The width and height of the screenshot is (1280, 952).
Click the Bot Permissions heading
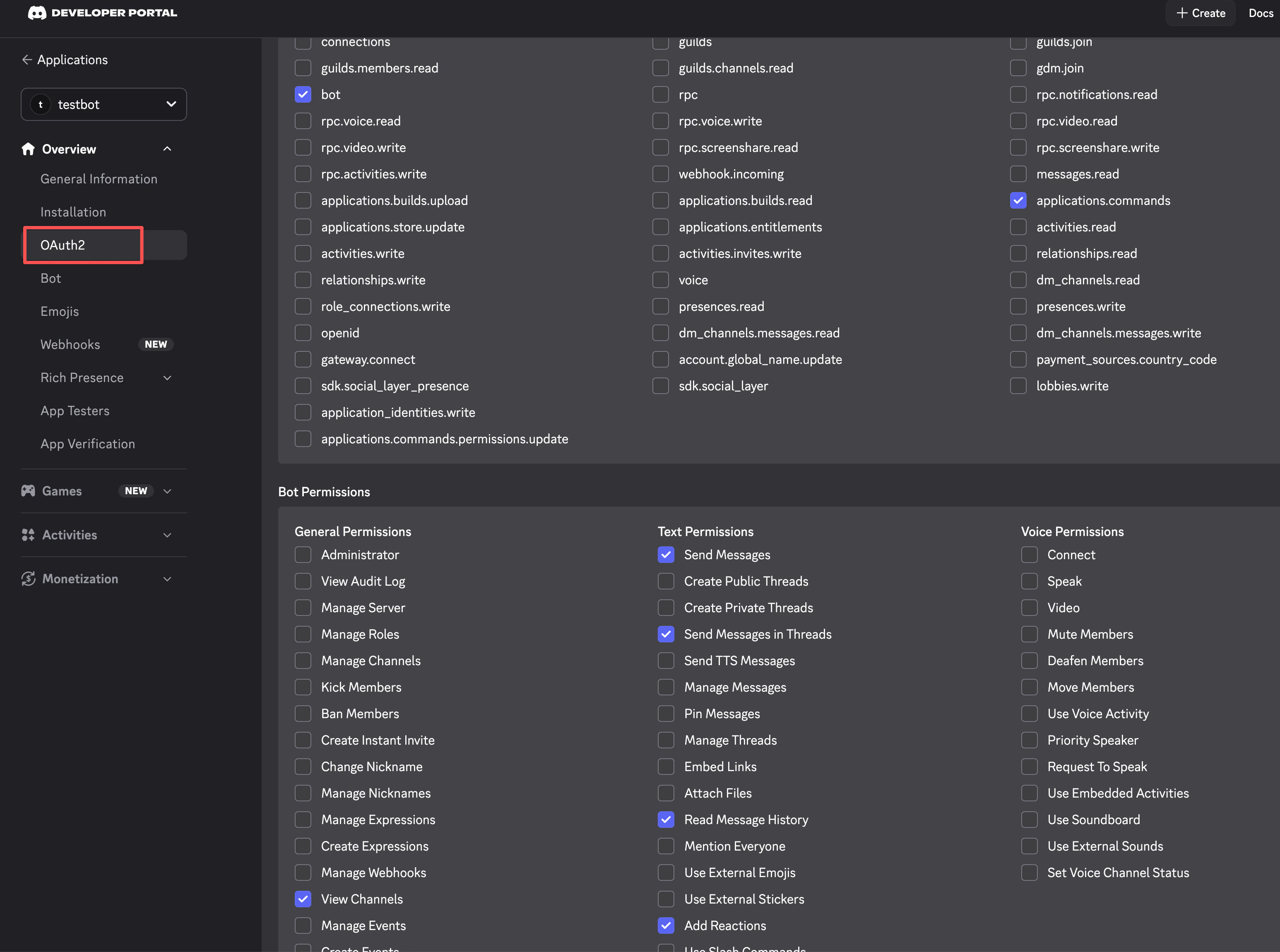[x=324, y=492]
